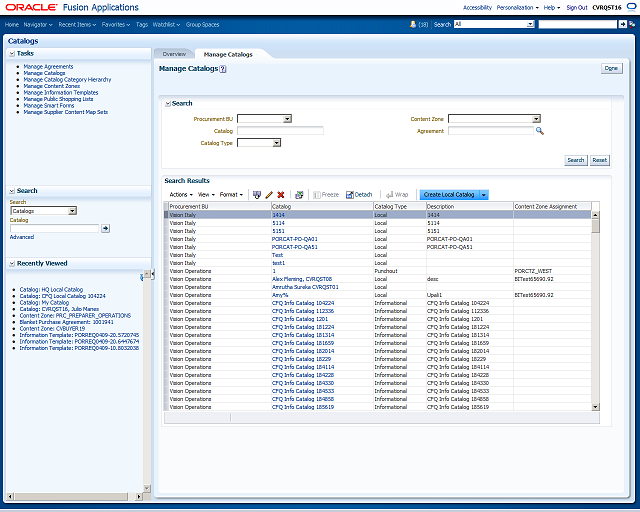The height and width of the screenshot is (512, 640).
Task: Open the Format menu
Action: tap(231, 195)
